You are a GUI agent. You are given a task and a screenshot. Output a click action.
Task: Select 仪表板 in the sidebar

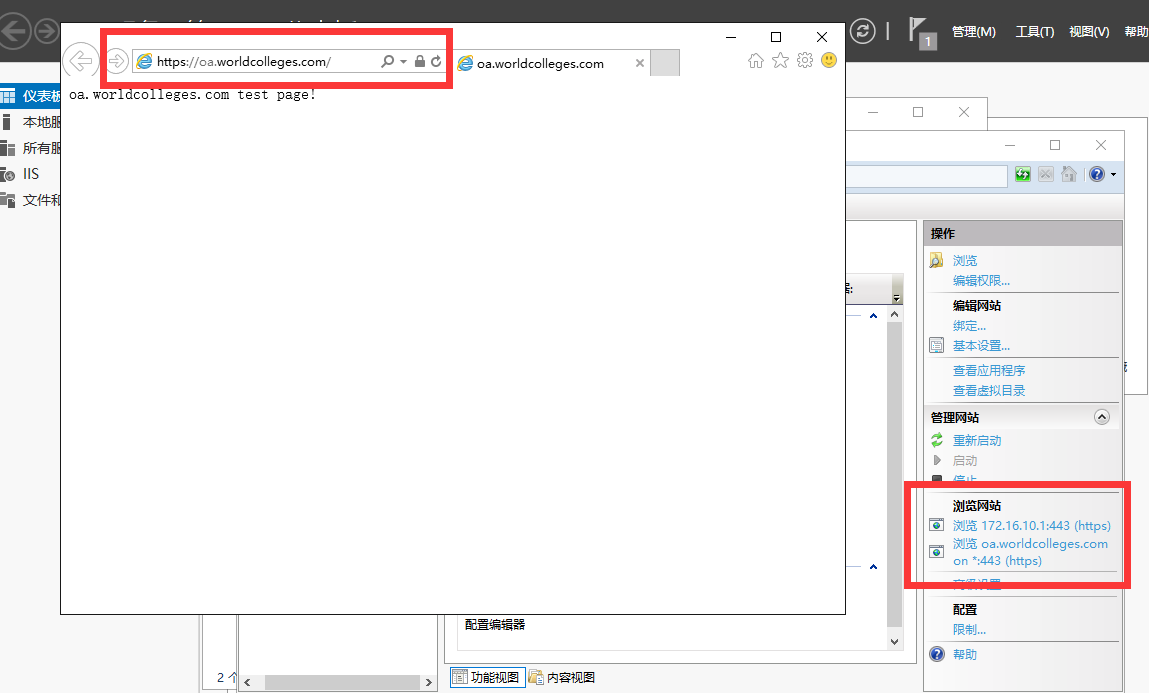point(30,96)
